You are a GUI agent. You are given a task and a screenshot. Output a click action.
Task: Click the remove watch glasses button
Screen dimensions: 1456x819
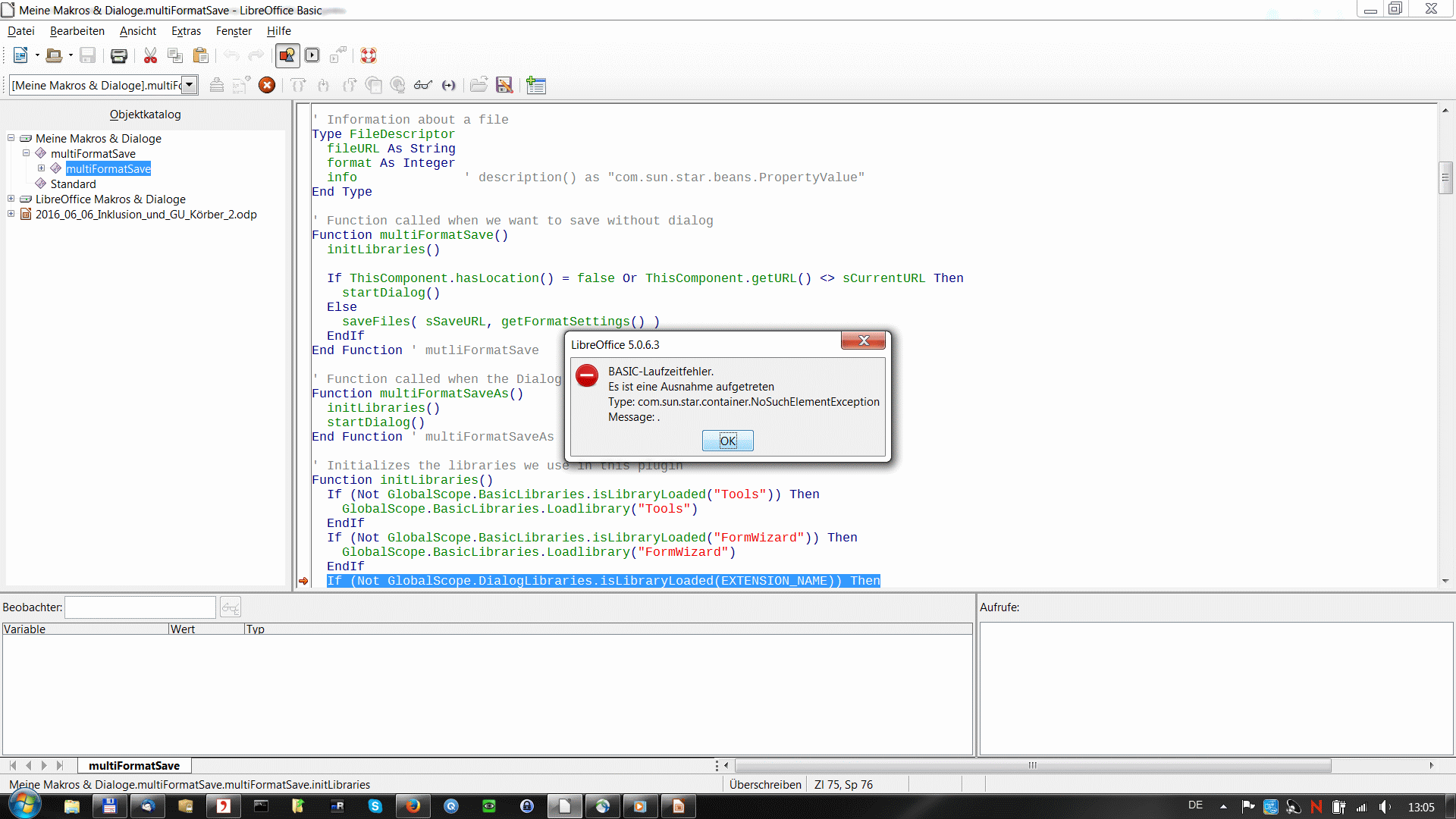(231, 607)
